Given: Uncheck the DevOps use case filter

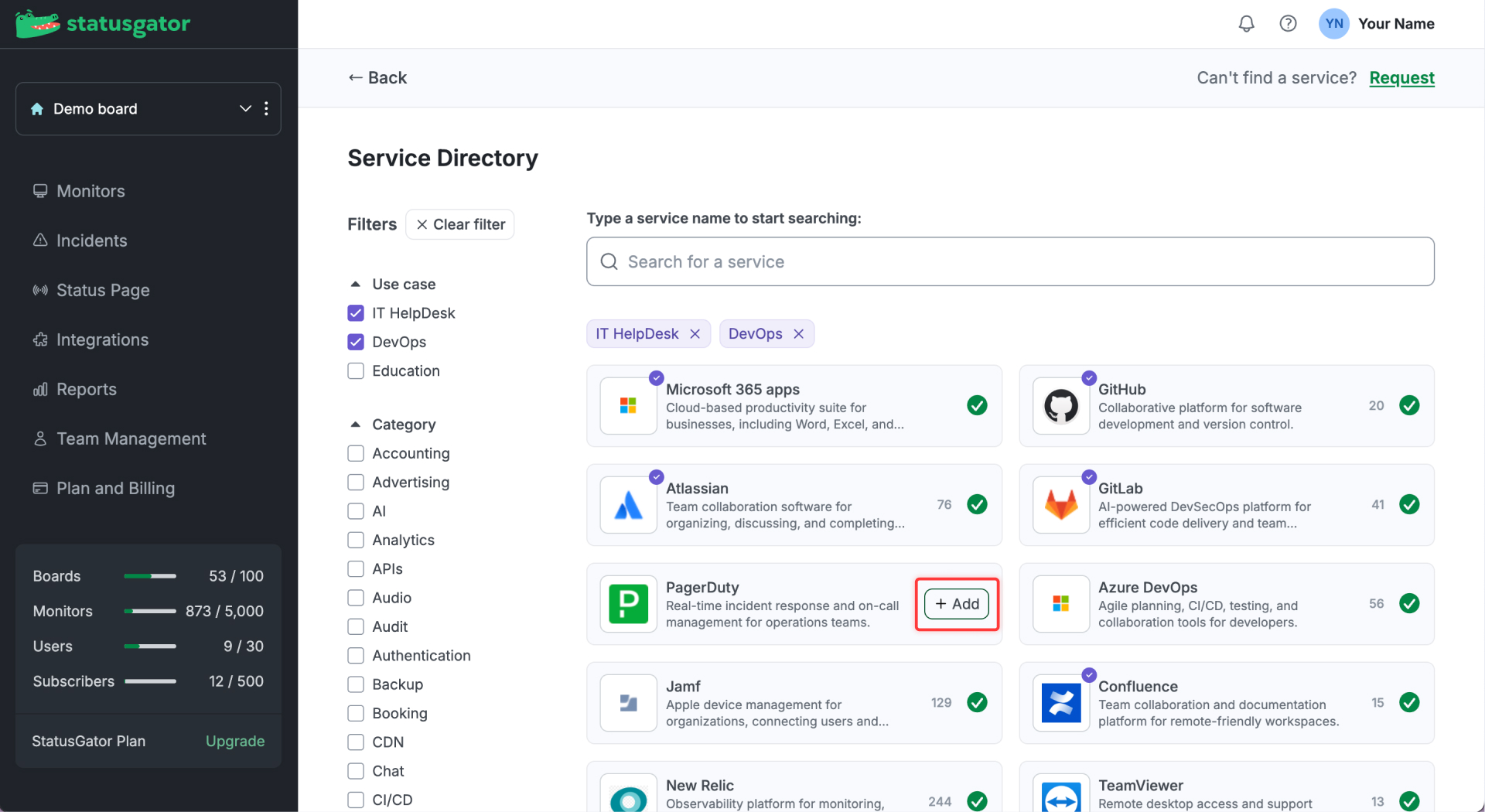Looking at the screenshot, I should point(356,342).
